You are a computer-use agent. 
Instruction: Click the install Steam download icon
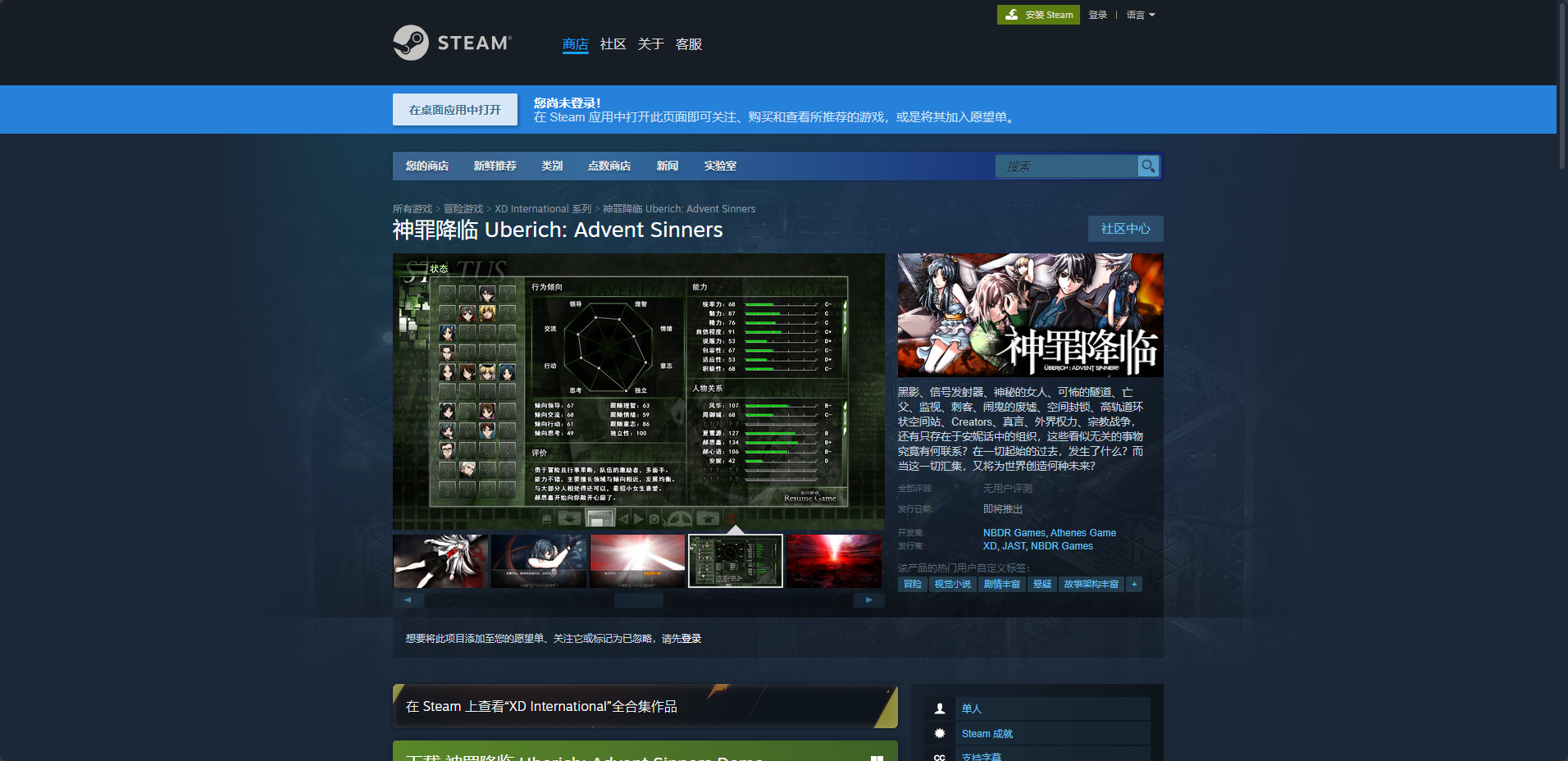(1012, 15)
